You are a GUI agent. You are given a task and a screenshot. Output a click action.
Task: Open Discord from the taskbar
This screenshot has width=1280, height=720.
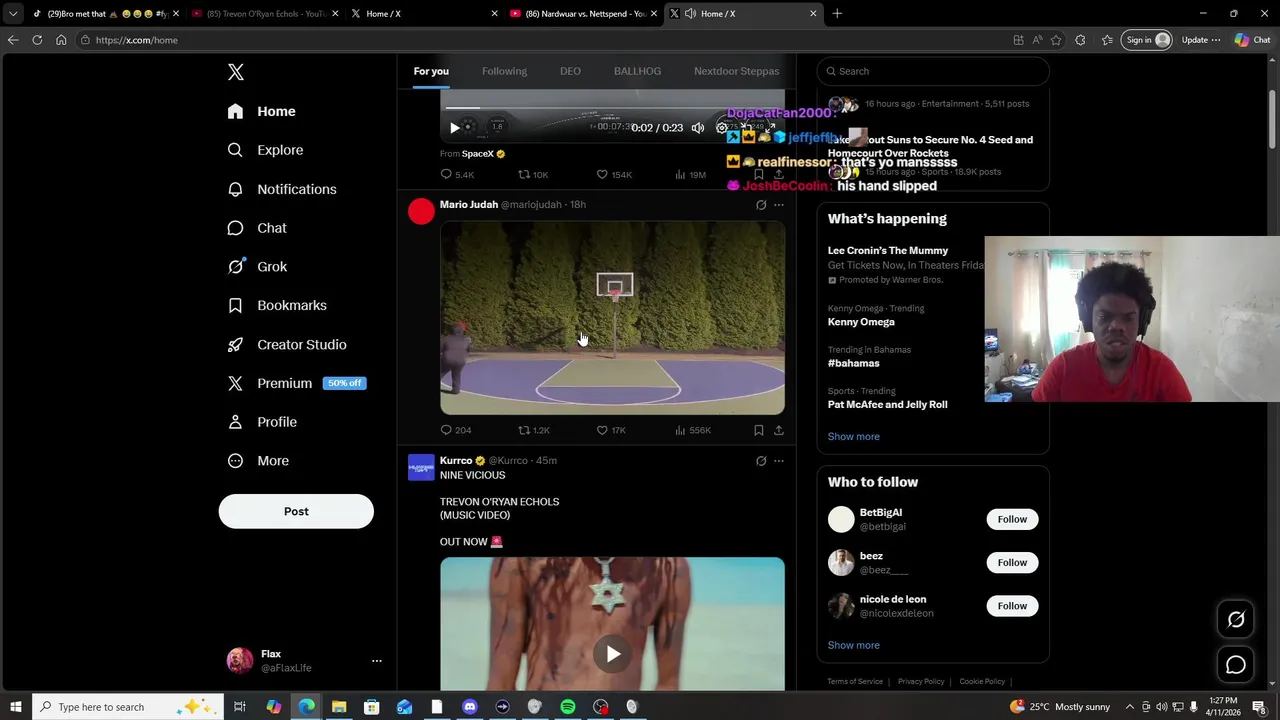click(470, 707)
